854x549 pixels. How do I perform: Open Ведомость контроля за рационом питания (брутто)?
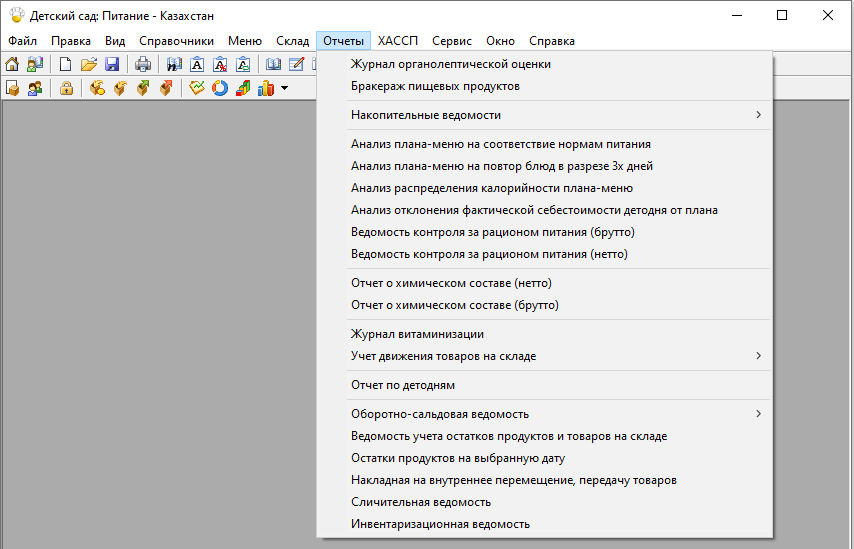coord(545,232)
